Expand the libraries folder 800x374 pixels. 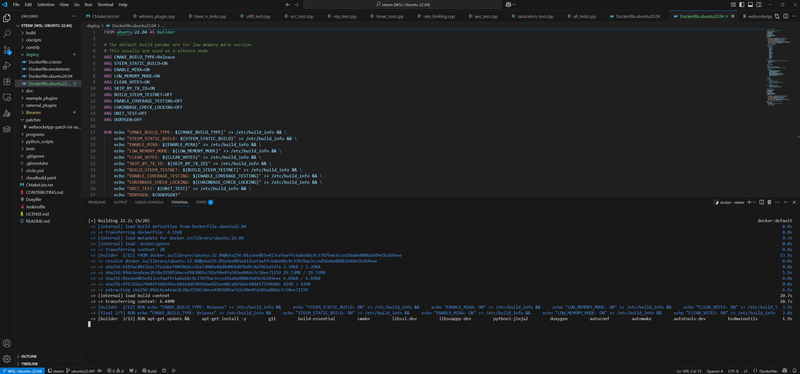pos(47,112)
